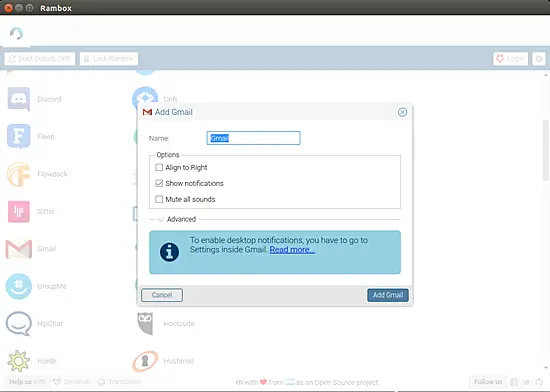Click the Discord service icon

click(19, 99)
